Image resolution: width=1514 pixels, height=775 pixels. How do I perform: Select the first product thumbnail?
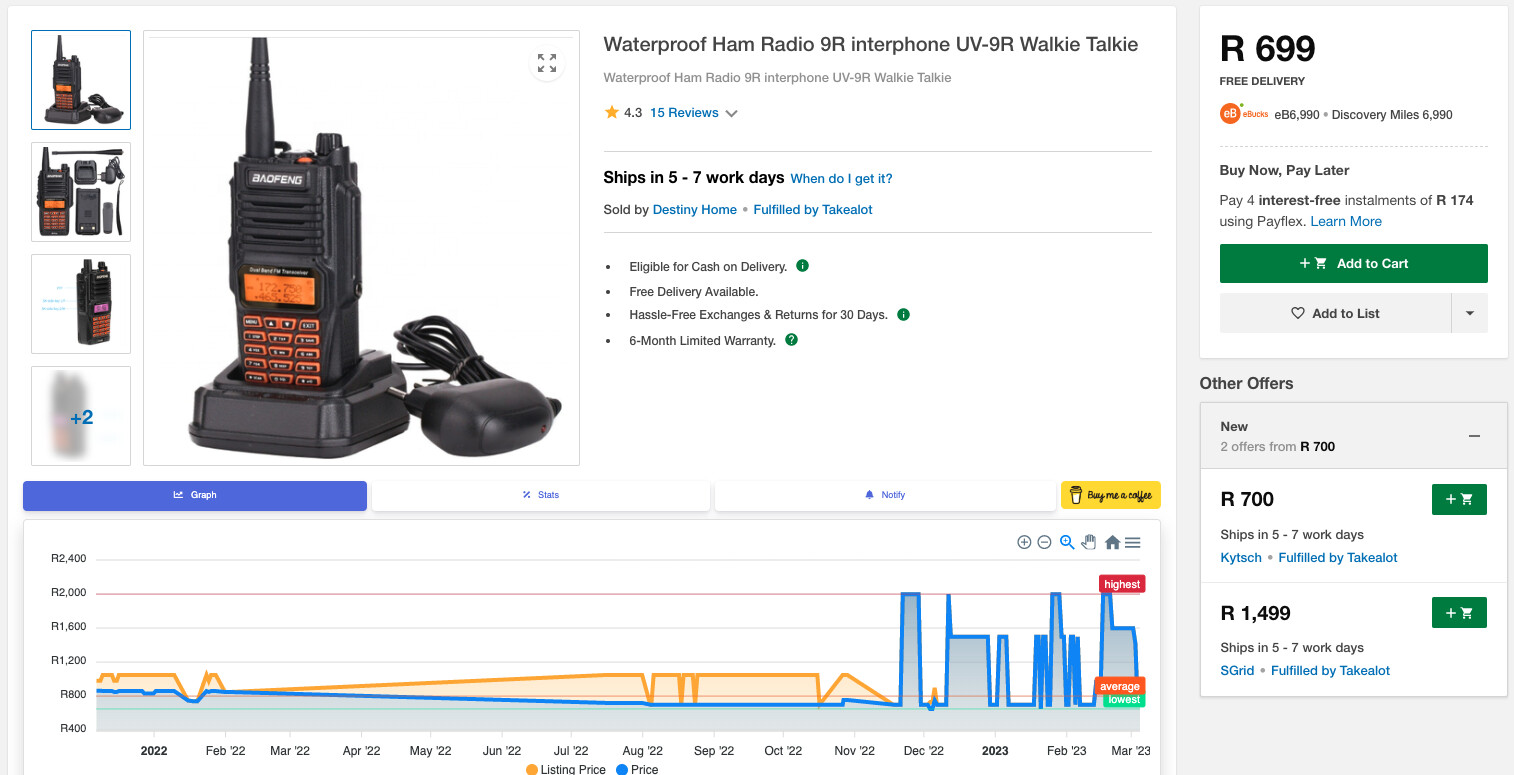(x=81, y=80)
